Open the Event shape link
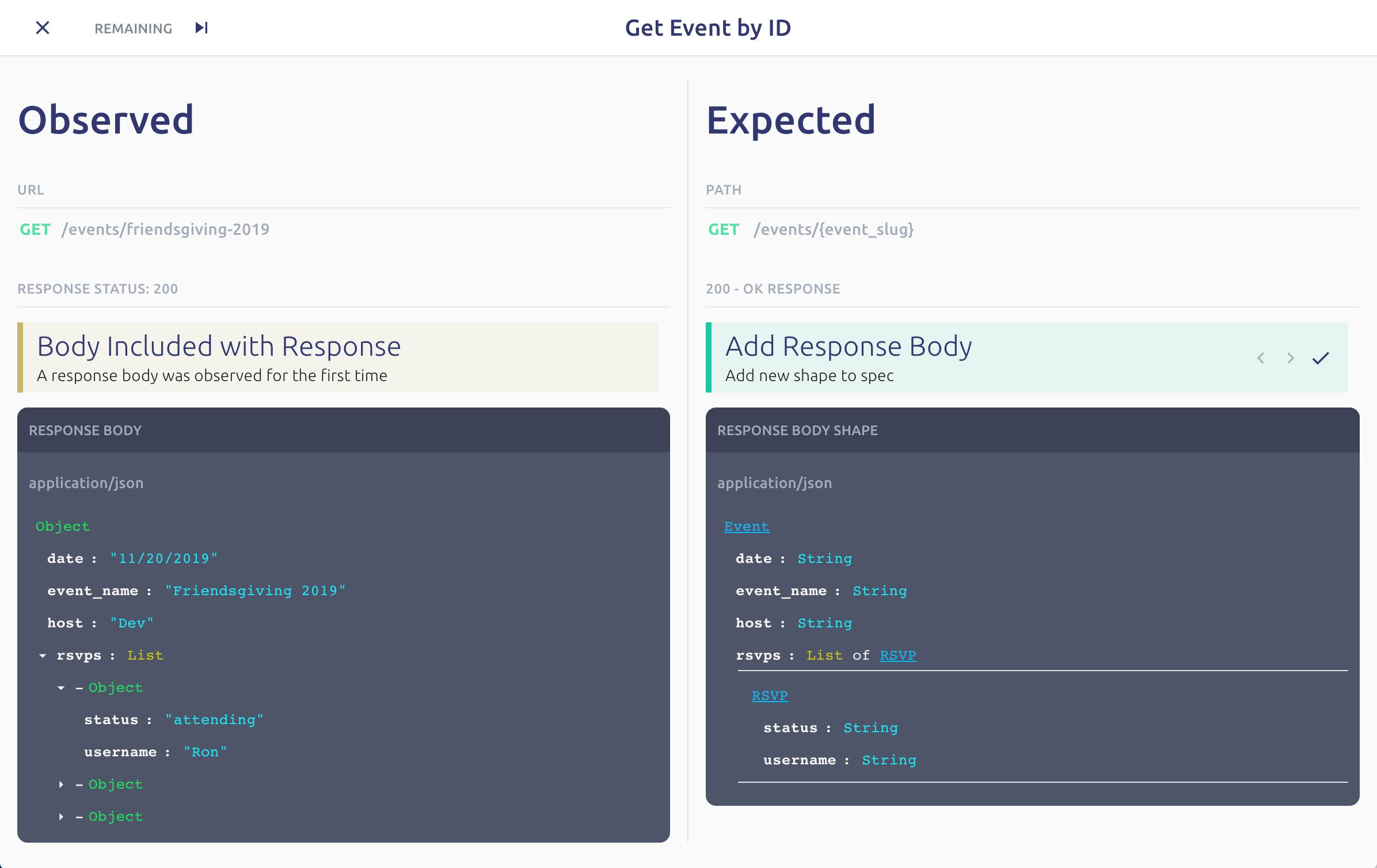Screen dimensions: 1377x868 pos(747,527)
